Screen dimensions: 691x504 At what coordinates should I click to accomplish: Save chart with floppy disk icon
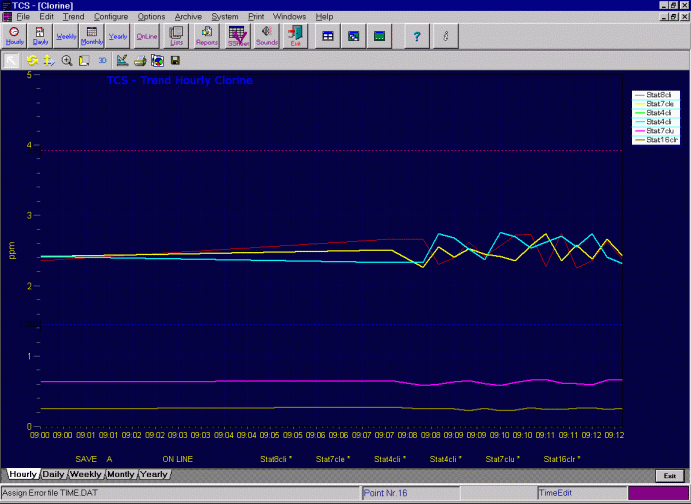(x=175, y=60)
